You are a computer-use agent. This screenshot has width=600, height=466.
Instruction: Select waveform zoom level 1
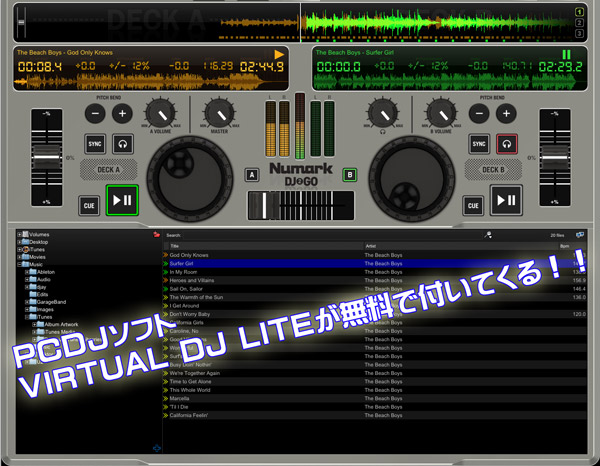point(579,12)
